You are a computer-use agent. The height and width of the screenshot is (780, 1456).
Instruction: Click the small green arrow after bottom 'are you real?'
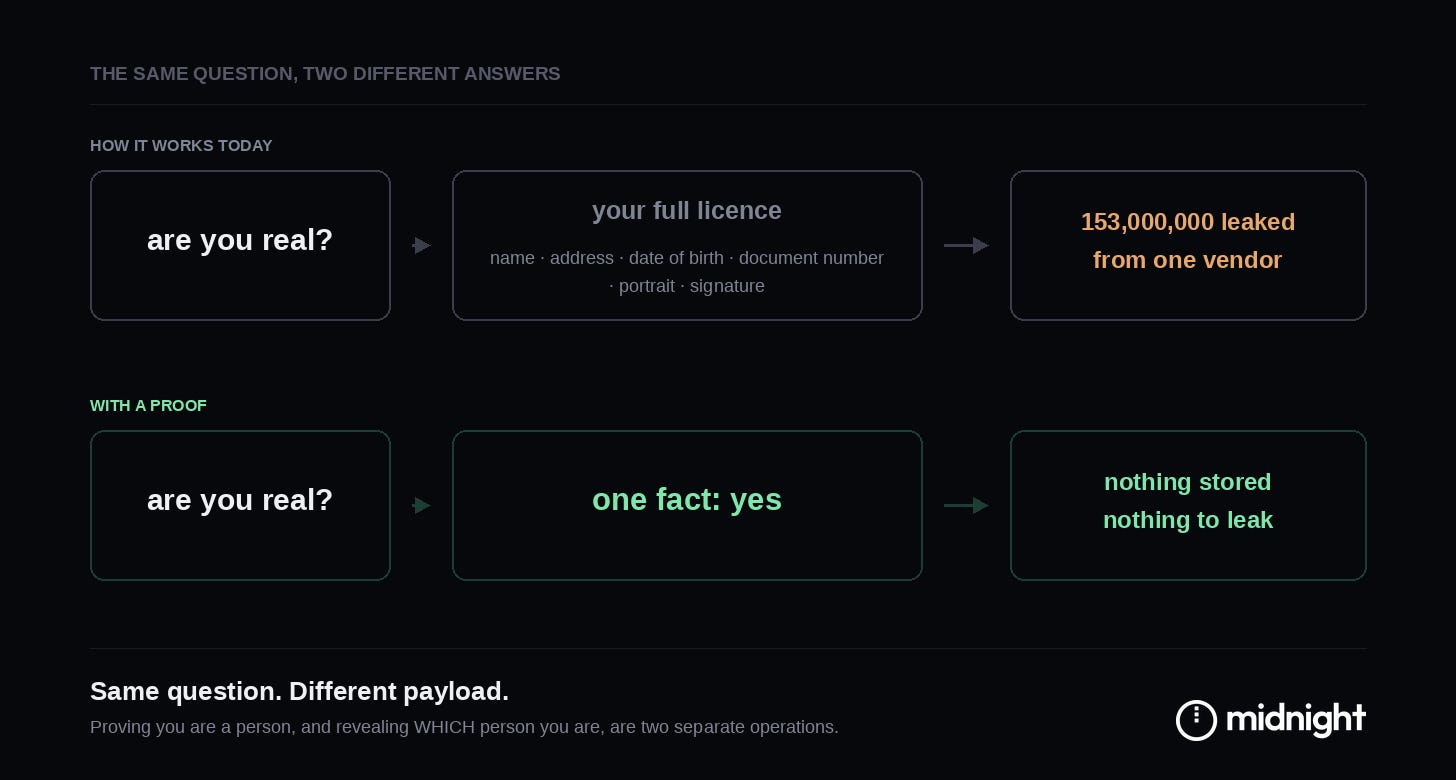coord(422,505)
